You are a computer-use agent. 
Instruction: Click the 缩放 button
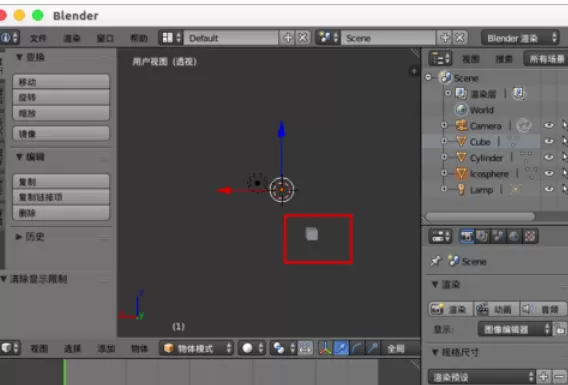pyautogui.click(x=61, y=113)
